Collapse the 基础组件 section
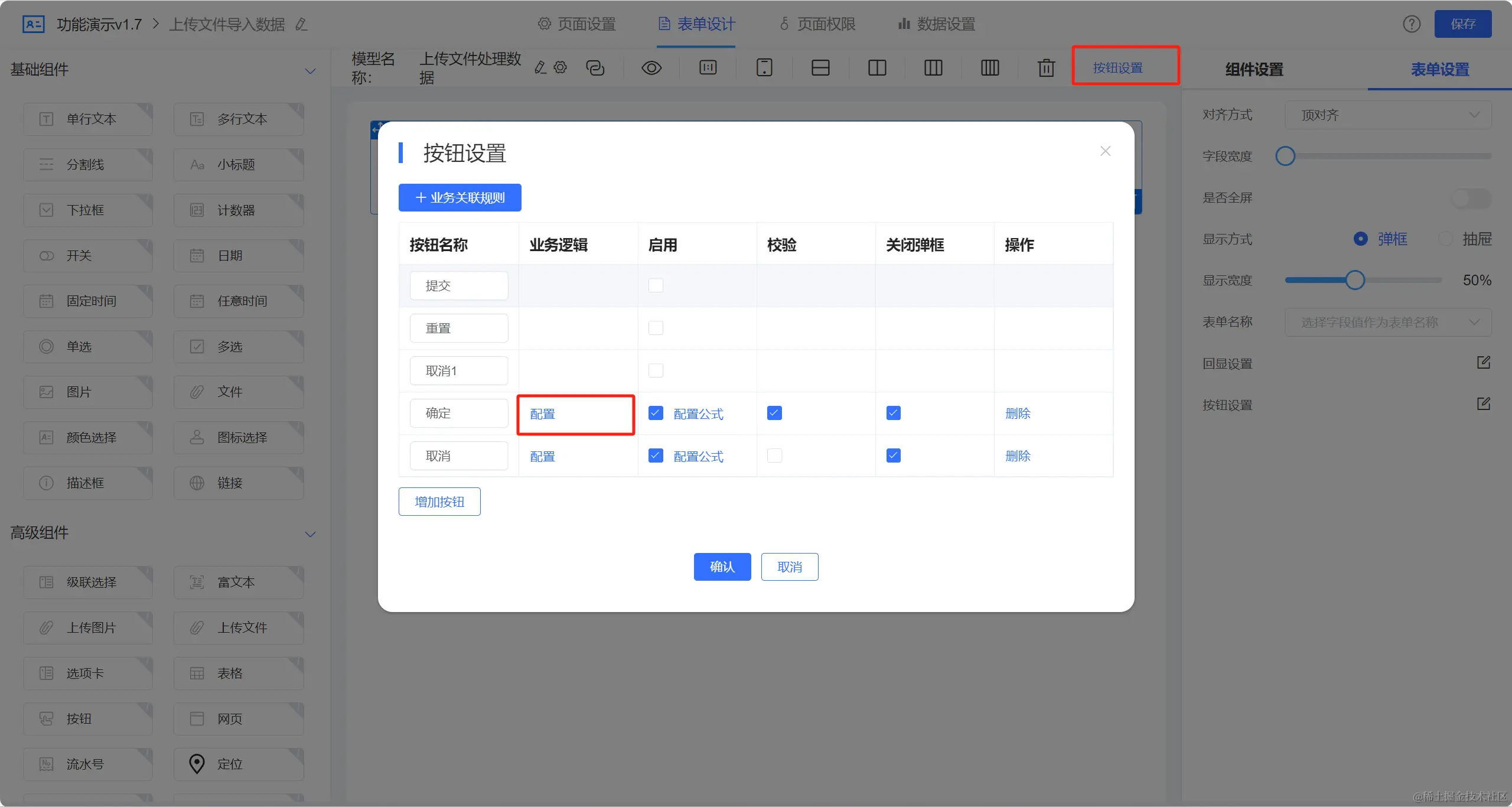This screenshot has width=1512, height=807. 310,71
